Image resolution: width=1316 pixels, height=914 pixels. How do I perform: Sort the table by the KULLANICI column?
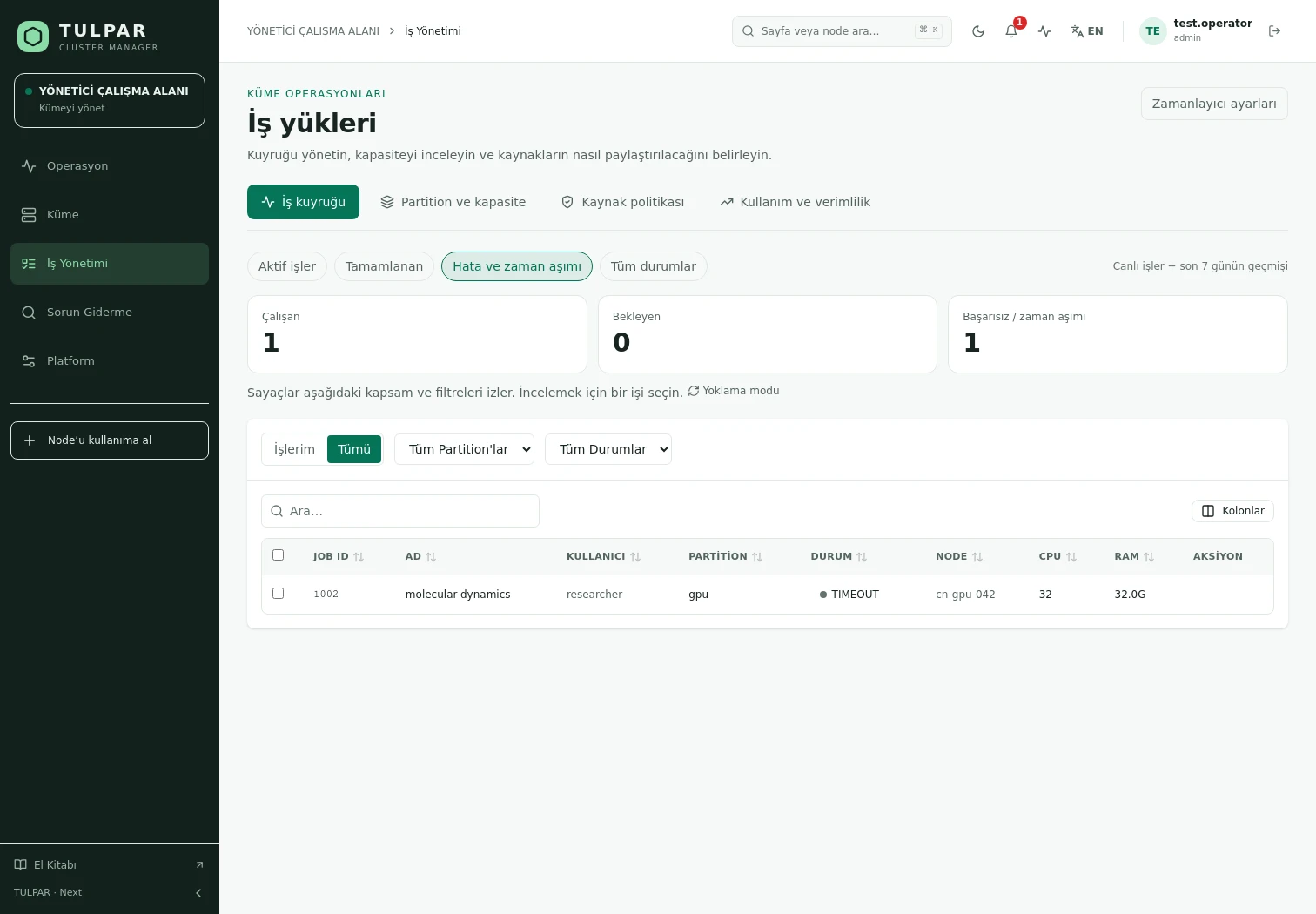click(x=603, y=557)
